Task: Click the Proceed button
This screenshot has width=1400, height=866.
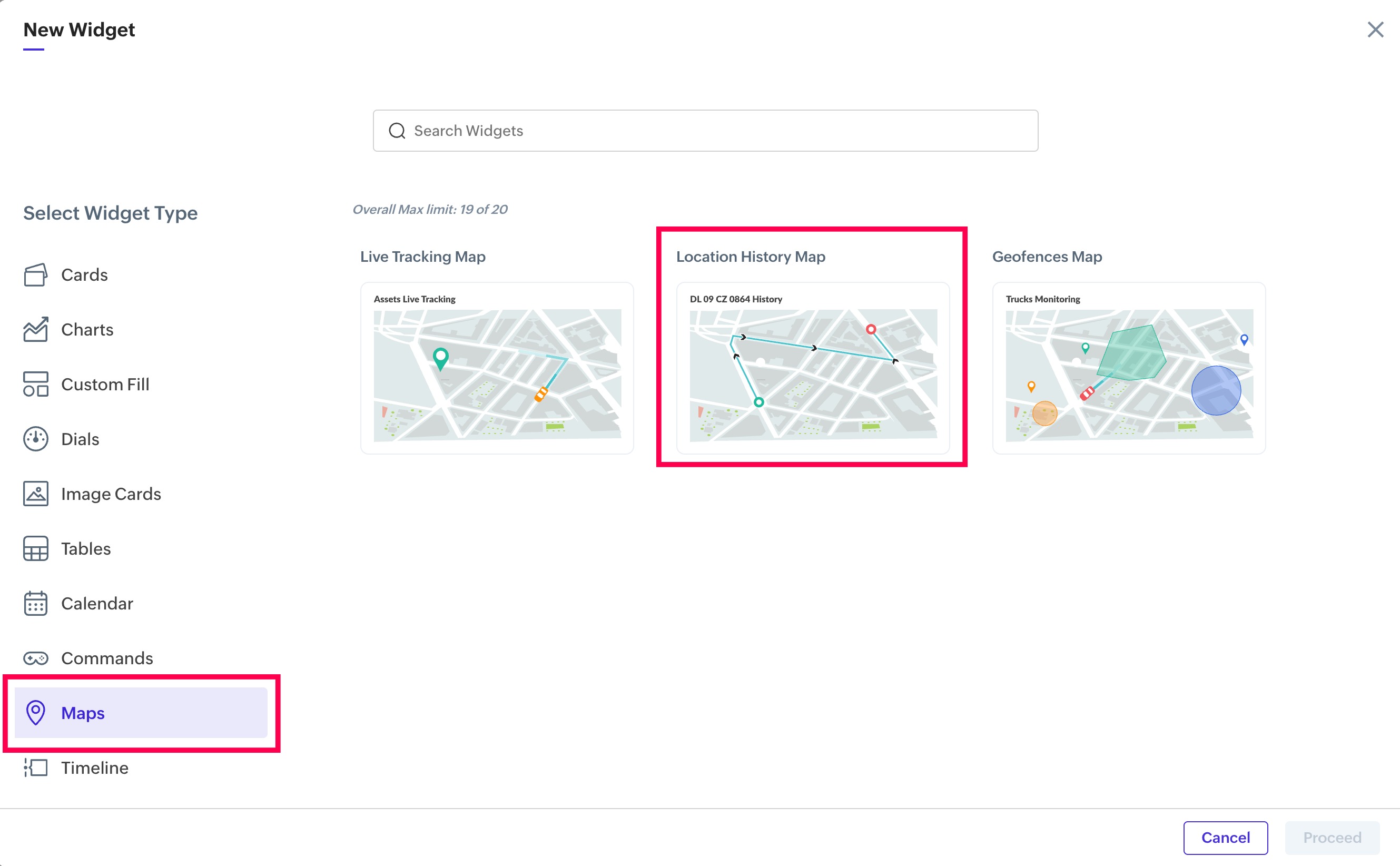Action: click(x=1332, y=838)
